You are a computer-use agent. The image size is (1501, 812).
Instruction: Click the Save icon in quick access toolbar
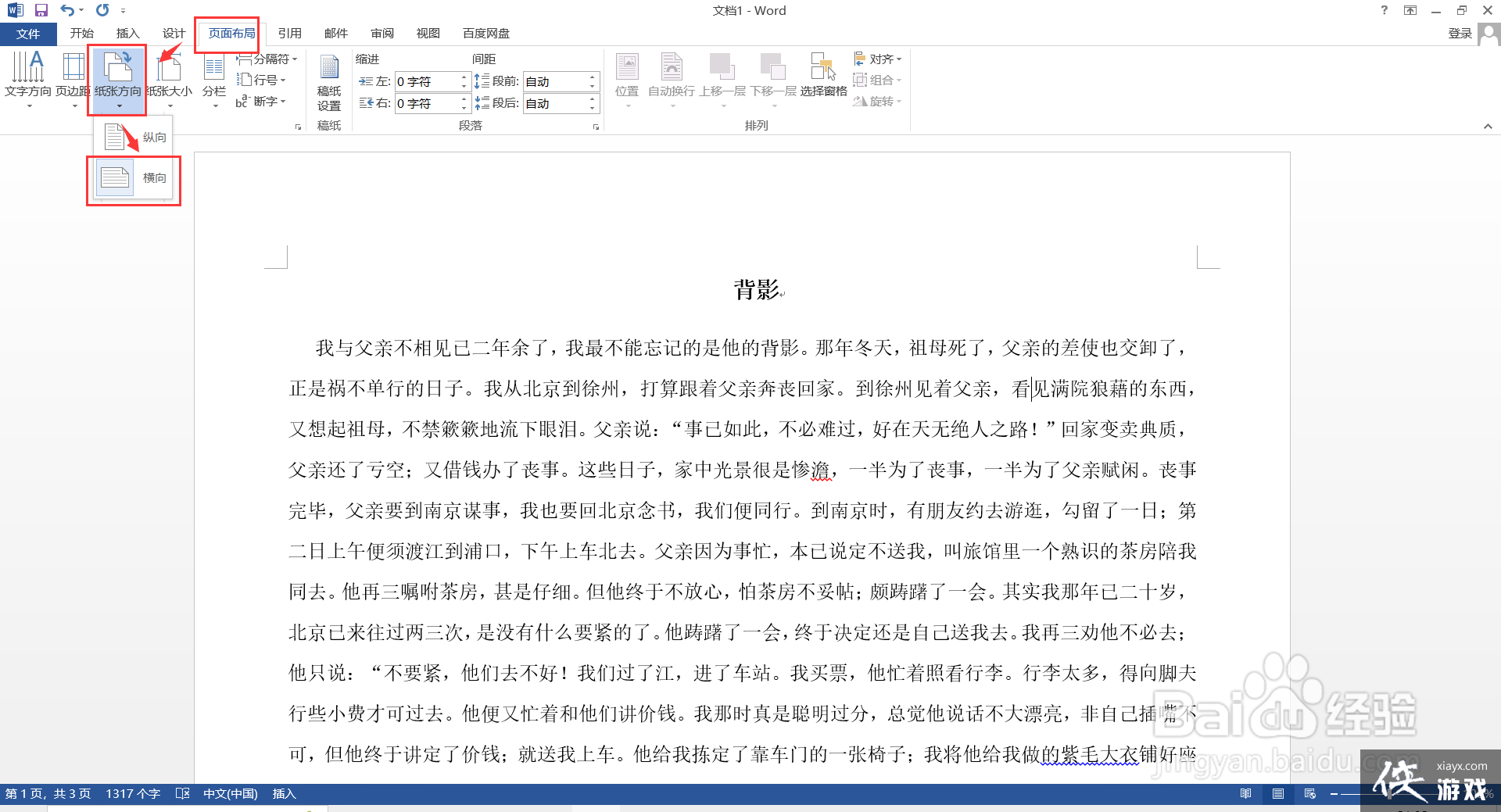pyautogui.click(x=41, y=10)
